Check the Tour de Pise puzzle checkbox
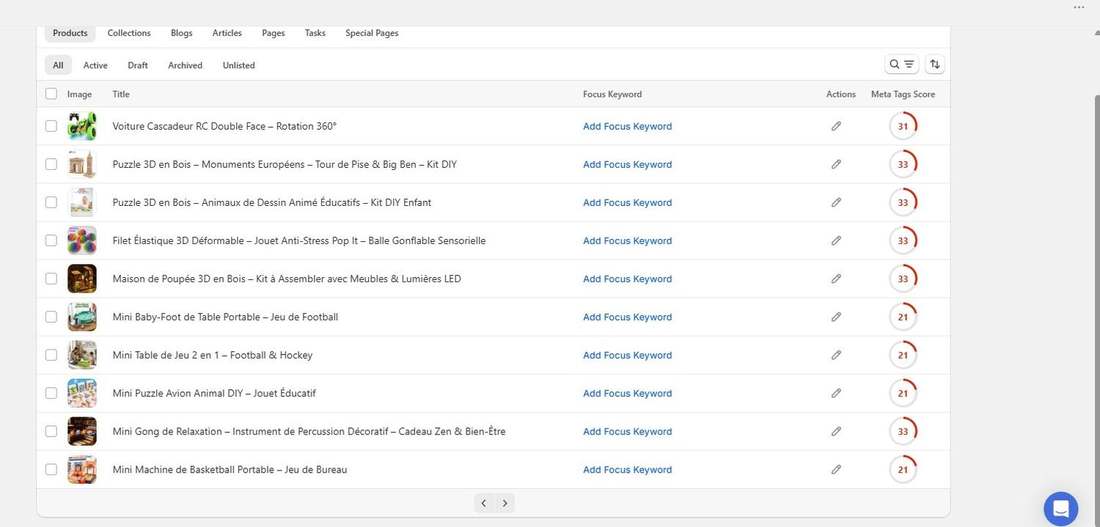 (51, 164)
